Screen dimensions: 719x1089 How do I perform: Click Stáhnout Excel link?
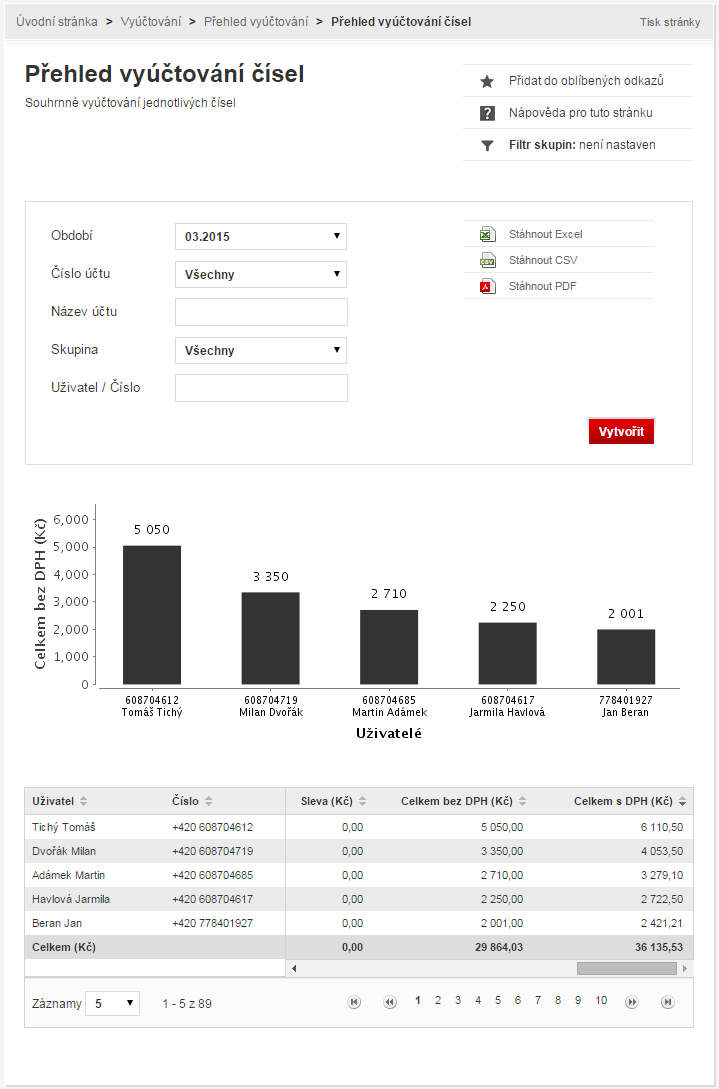tap(545, 234)
